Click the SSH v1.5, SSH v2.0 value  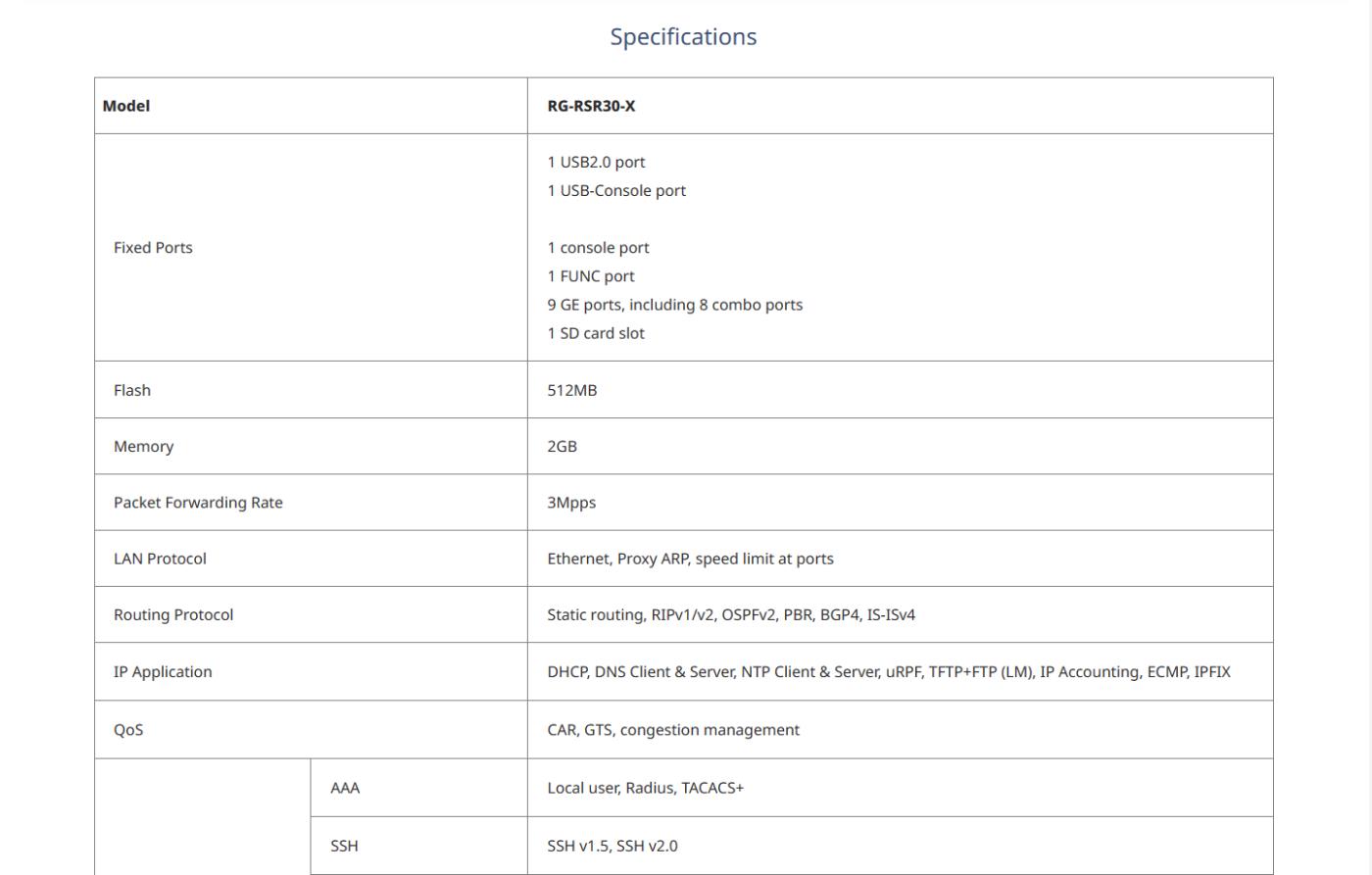[x=612, y=846]
